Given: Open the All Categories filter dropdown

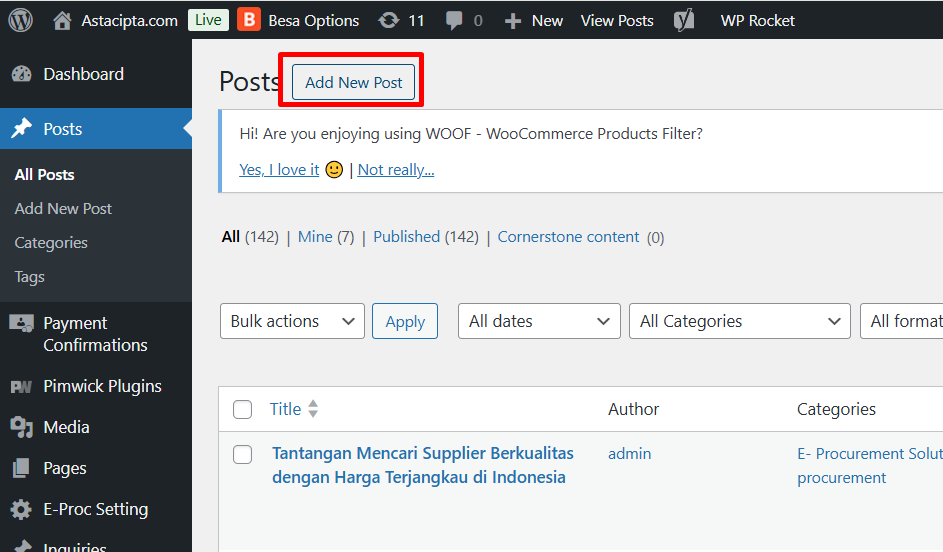Looking at the screenshot, I should [740, 321].
